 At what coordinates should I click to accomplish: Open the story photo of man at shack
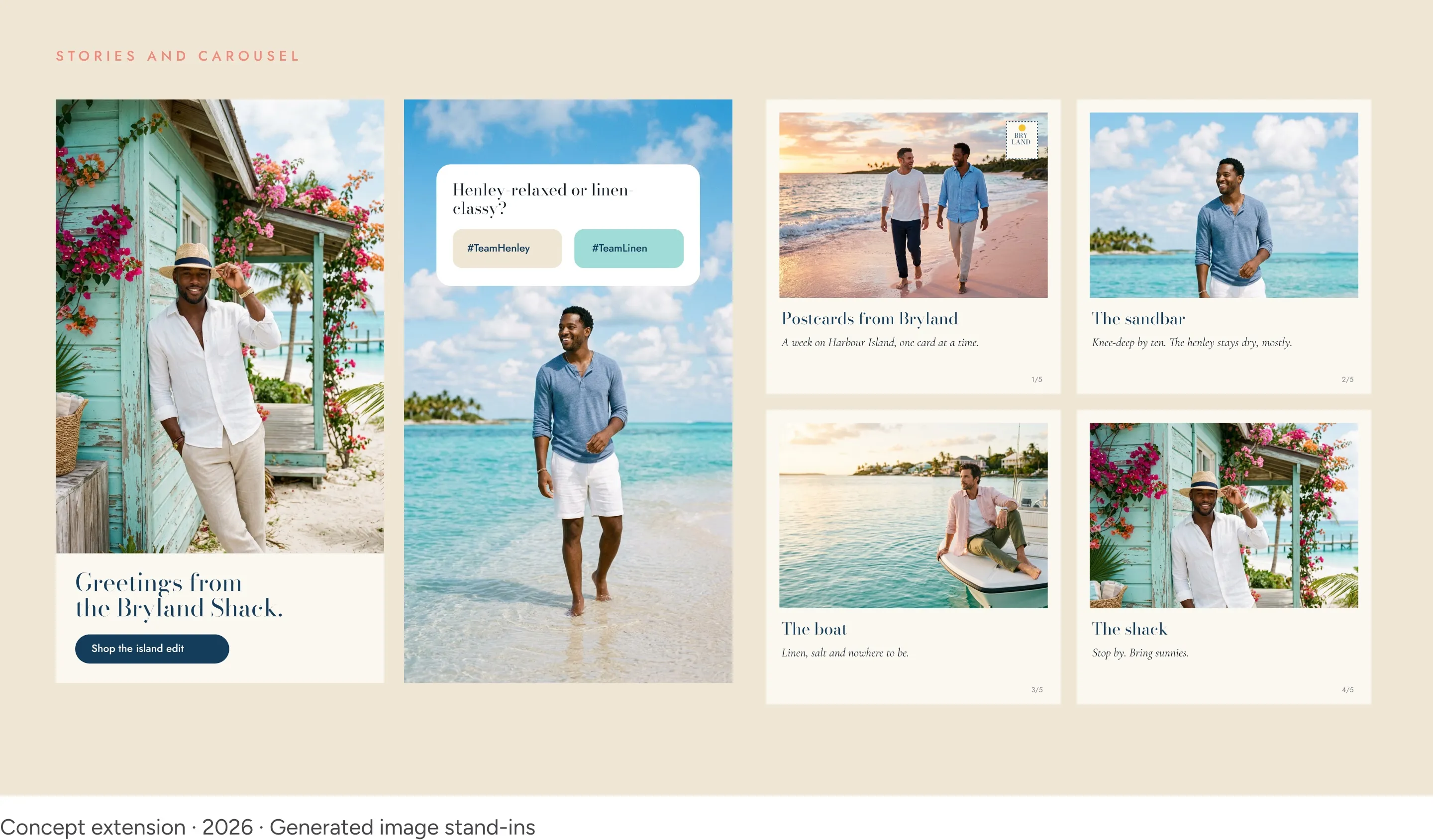click(219, 326)
